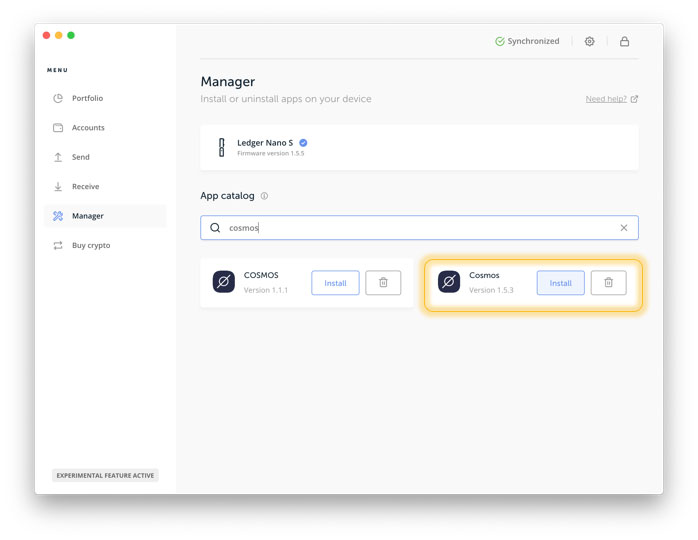Click the Version 1.1.1 label
This screenshot has height=540, width=698.
coord(266,290)
